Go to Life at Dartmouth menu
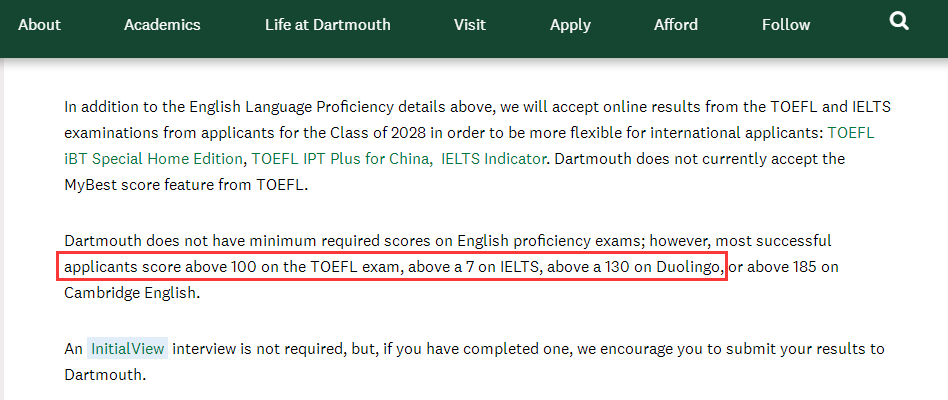This screenshot has height=400, width=948. pyautogui.click(x=328, y=25)
